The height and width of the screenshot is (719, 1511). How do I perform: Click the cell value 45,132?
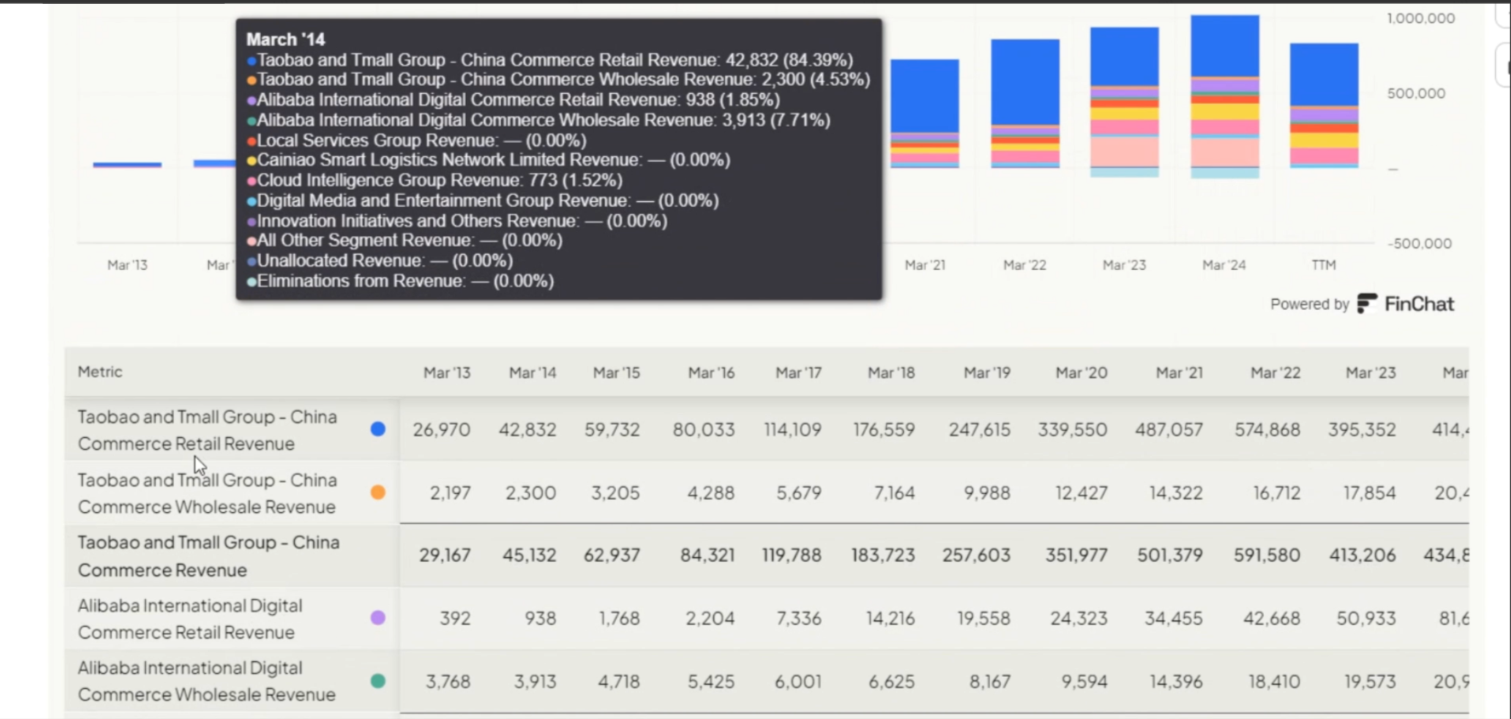click(528, 555)
